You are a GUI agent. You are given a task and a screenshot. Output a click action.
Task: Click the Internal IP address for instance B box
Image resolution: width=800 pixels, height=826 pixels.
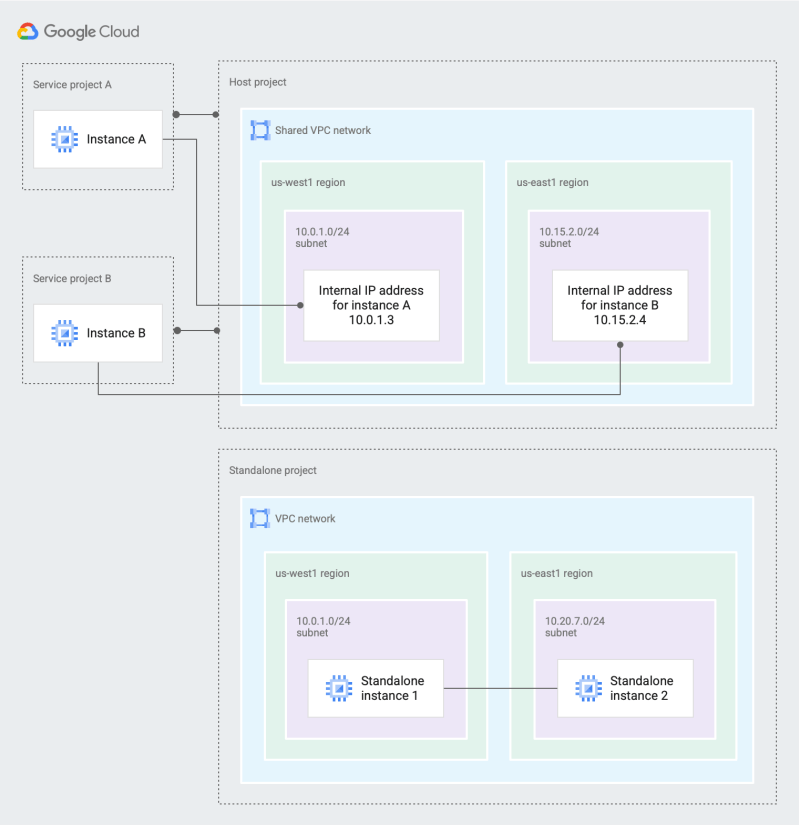pyautogui.click(x=618, y=304)
